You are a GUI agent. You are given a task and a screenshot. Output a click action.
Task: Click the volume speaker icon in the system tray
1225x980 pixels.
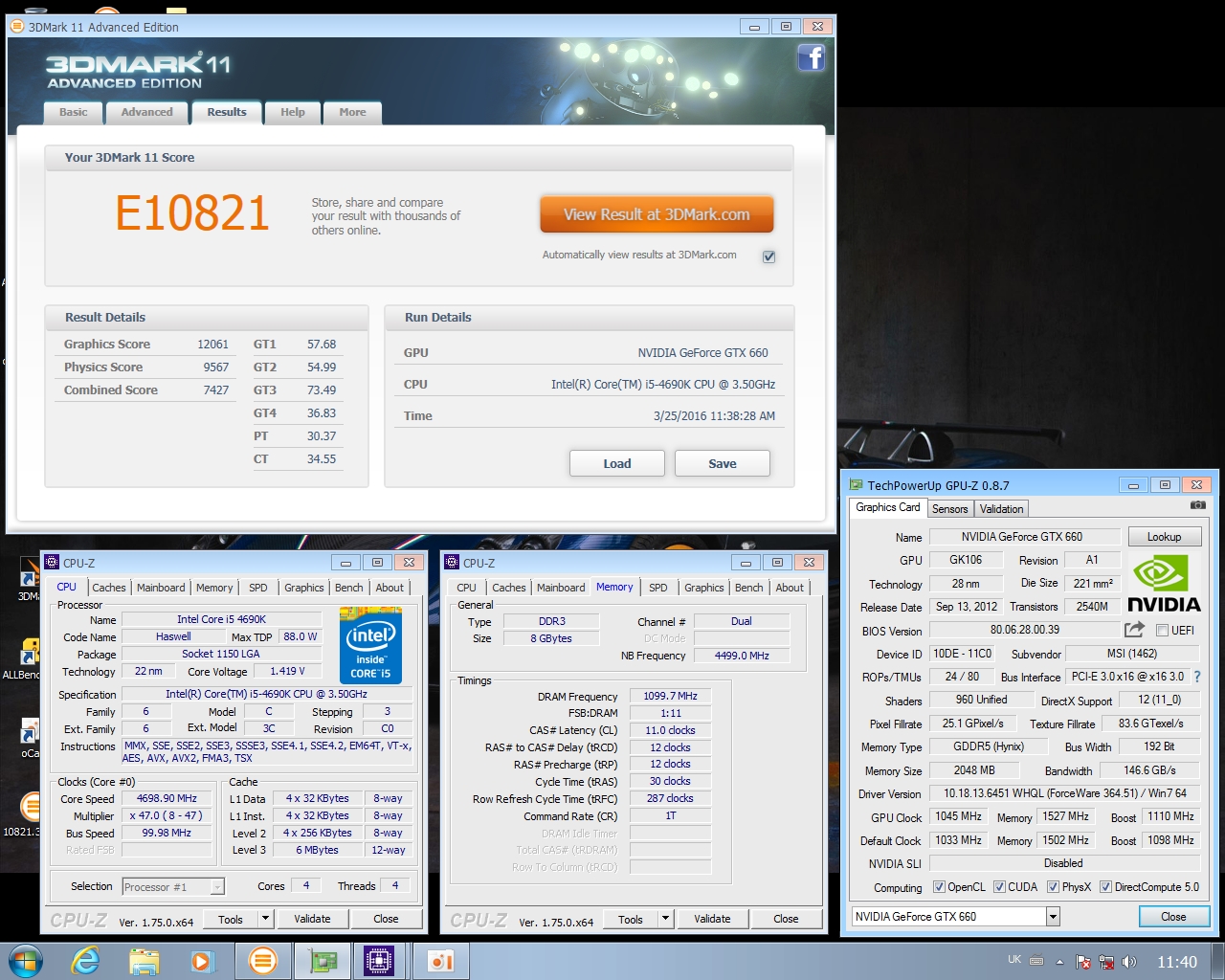tap(1129, 962)
